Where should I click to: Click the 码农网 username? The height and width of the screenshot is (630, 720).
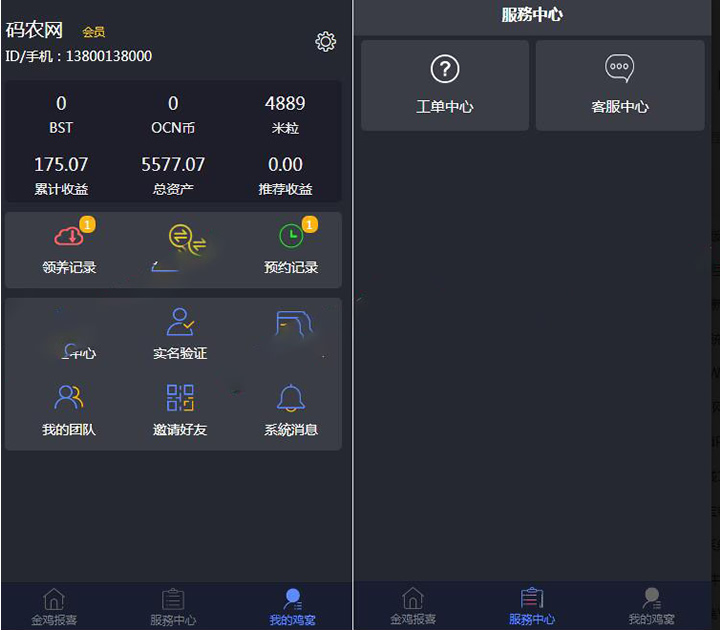(x=34, y=30)
